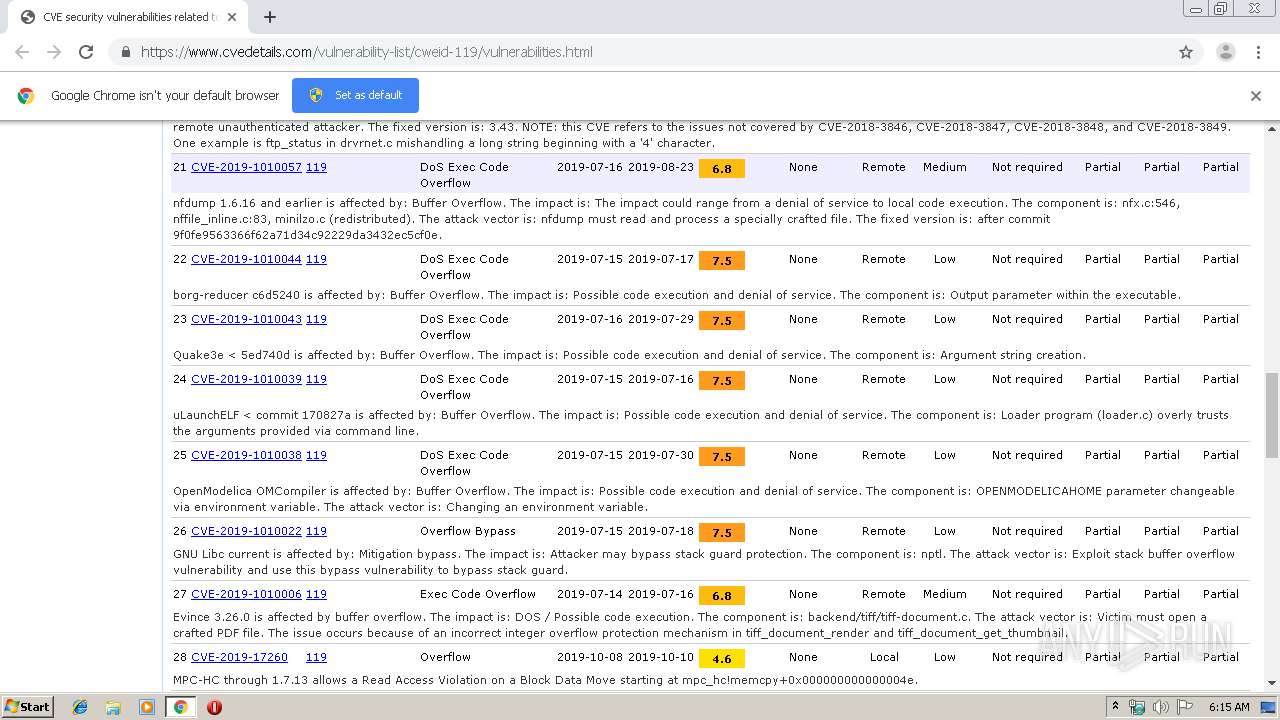Screen dimensions: 1280x720
Task: Select 'Exec Code Overflow' type of CVE-2019-1010006
Action: [478, 594]
